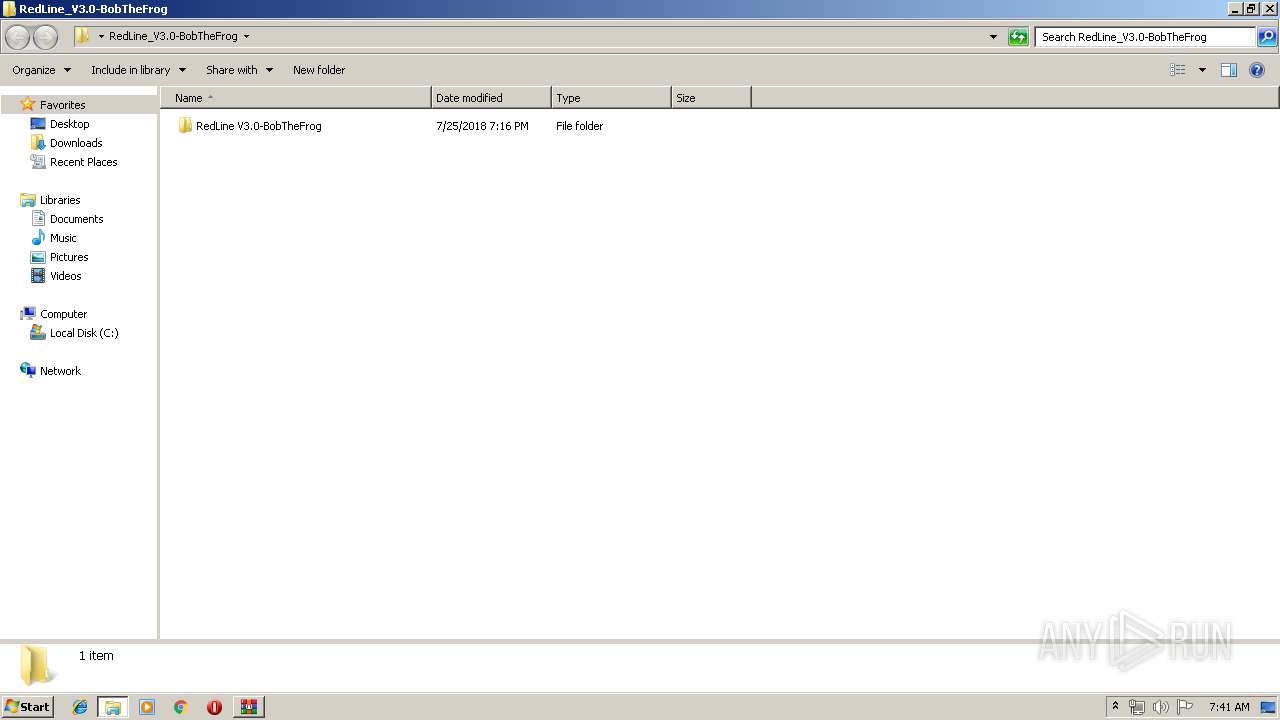1280x720 pixels.
Task: Sort by Type column header
Action: pyautogui.click(x=611, y=98)
